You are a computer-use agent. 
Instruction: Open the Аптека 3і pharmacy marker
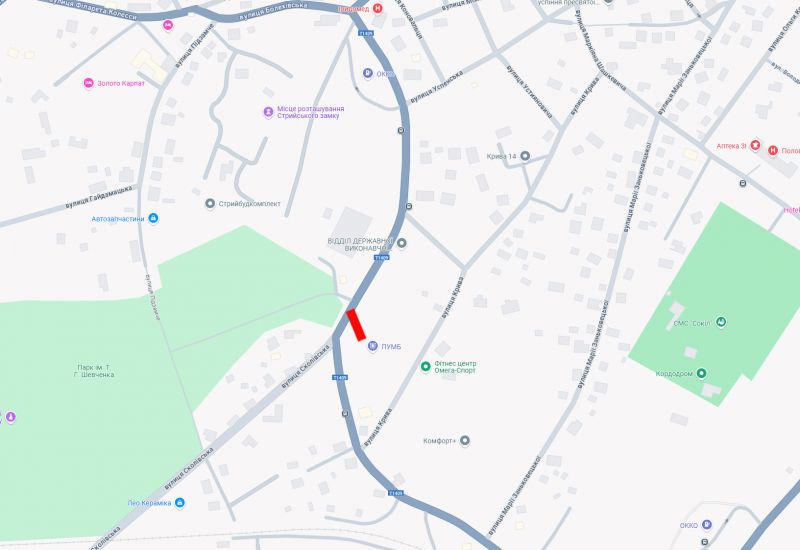click(x=755, y=145)
